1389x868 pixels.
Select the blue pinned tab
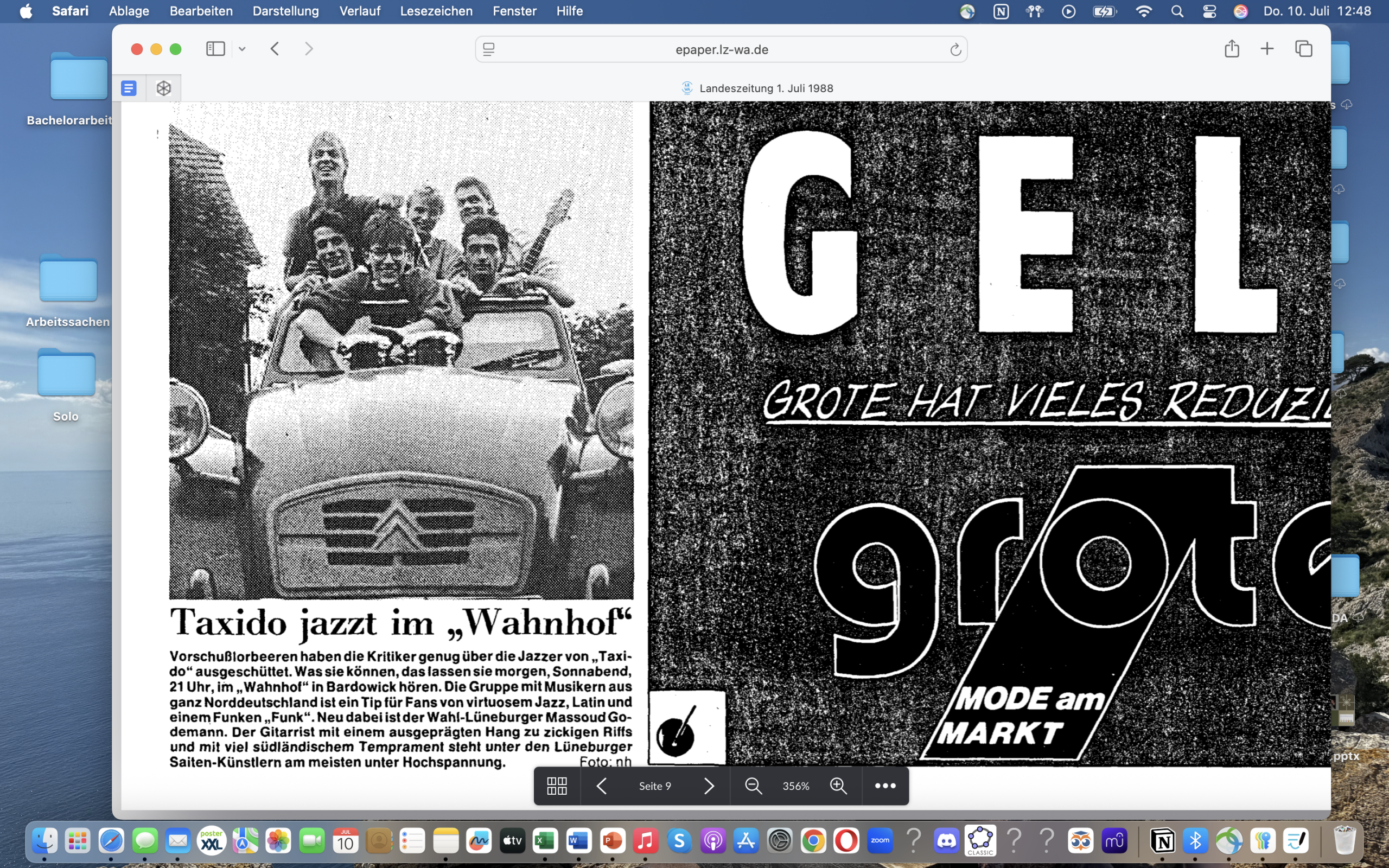pyautogui.click(x=129, y=88)
